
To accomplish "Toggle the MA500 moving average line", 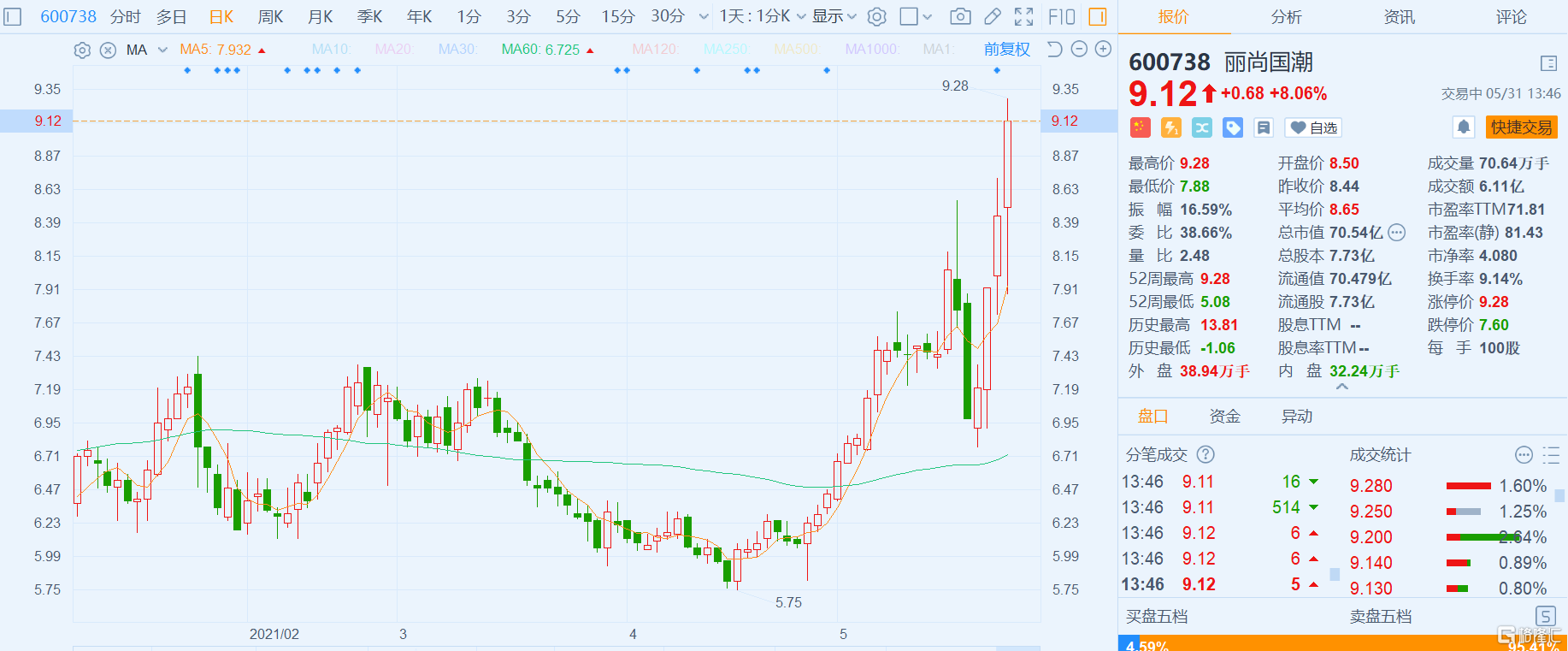I will click(x=797, y=50).
